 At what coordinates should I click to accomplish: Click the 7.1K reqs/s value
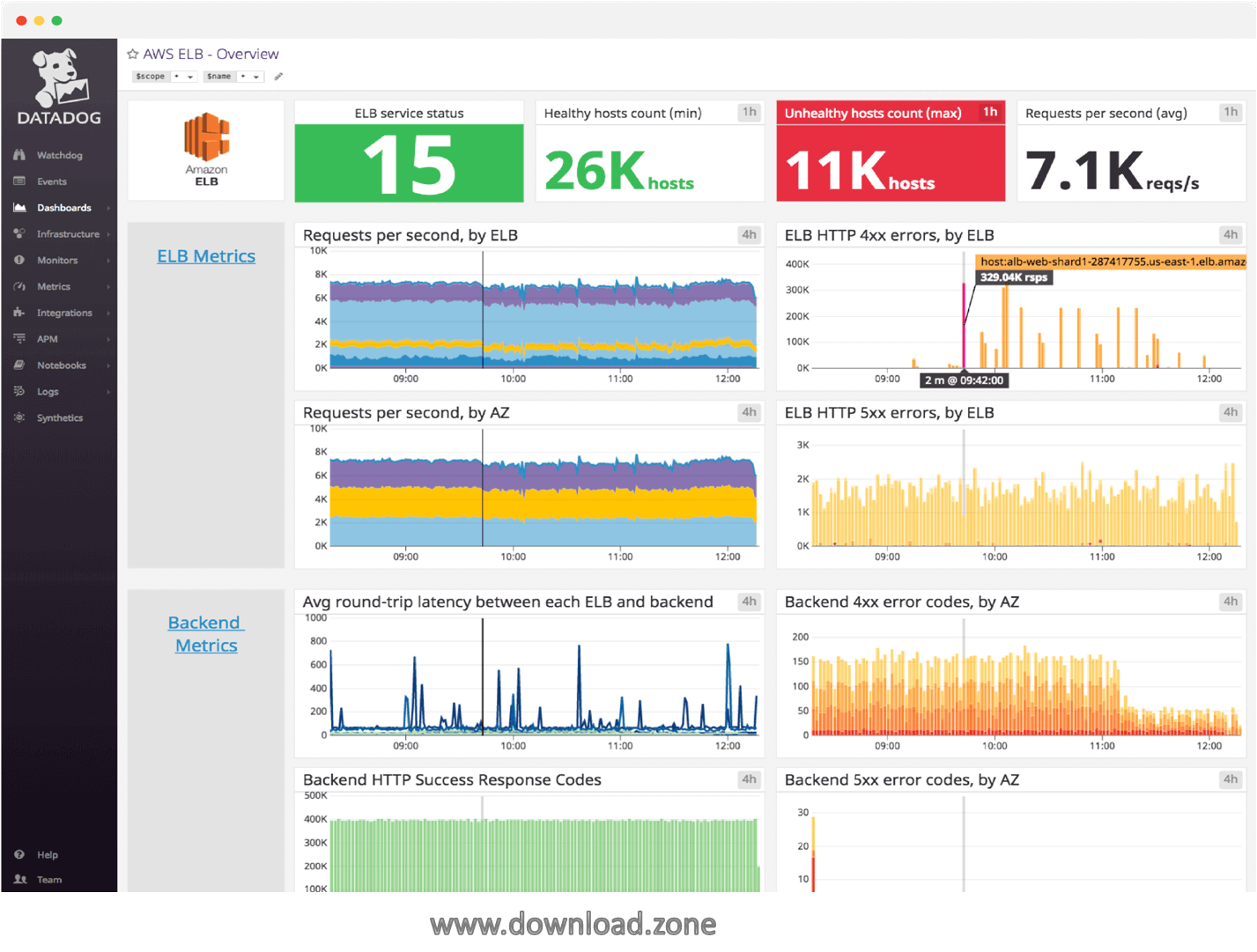(1112, 170)
